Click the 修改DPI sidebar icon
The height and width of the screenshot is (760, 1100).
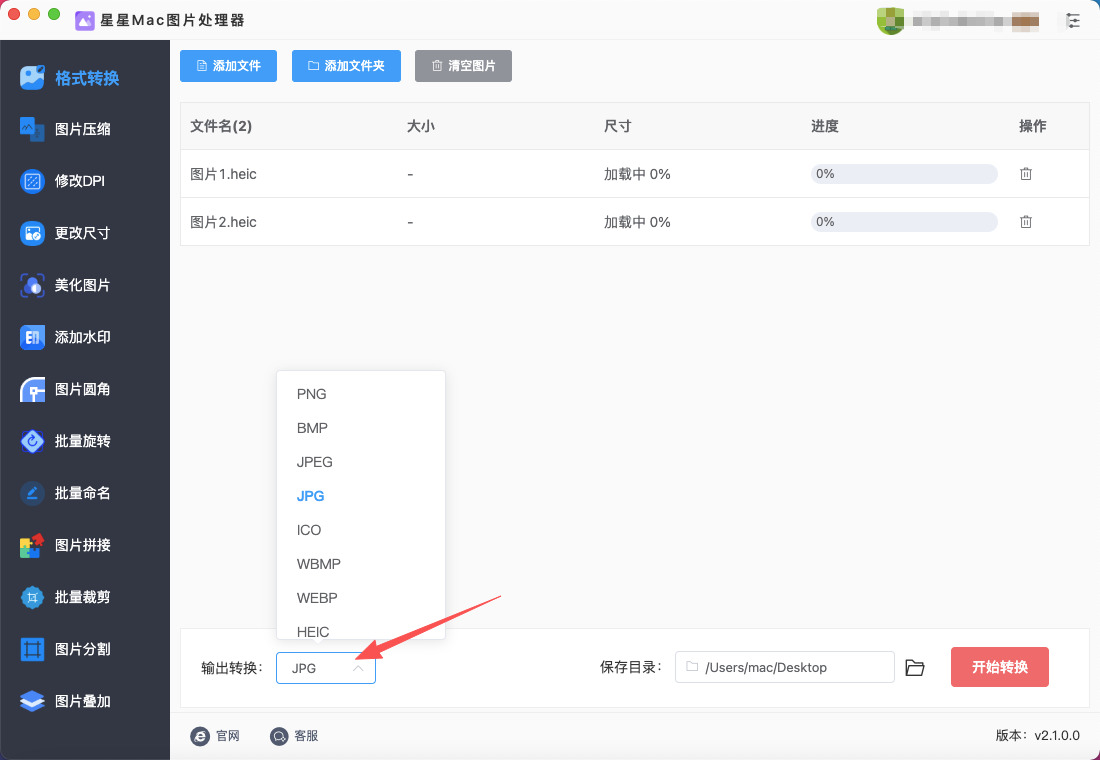(x=32, y=181)
